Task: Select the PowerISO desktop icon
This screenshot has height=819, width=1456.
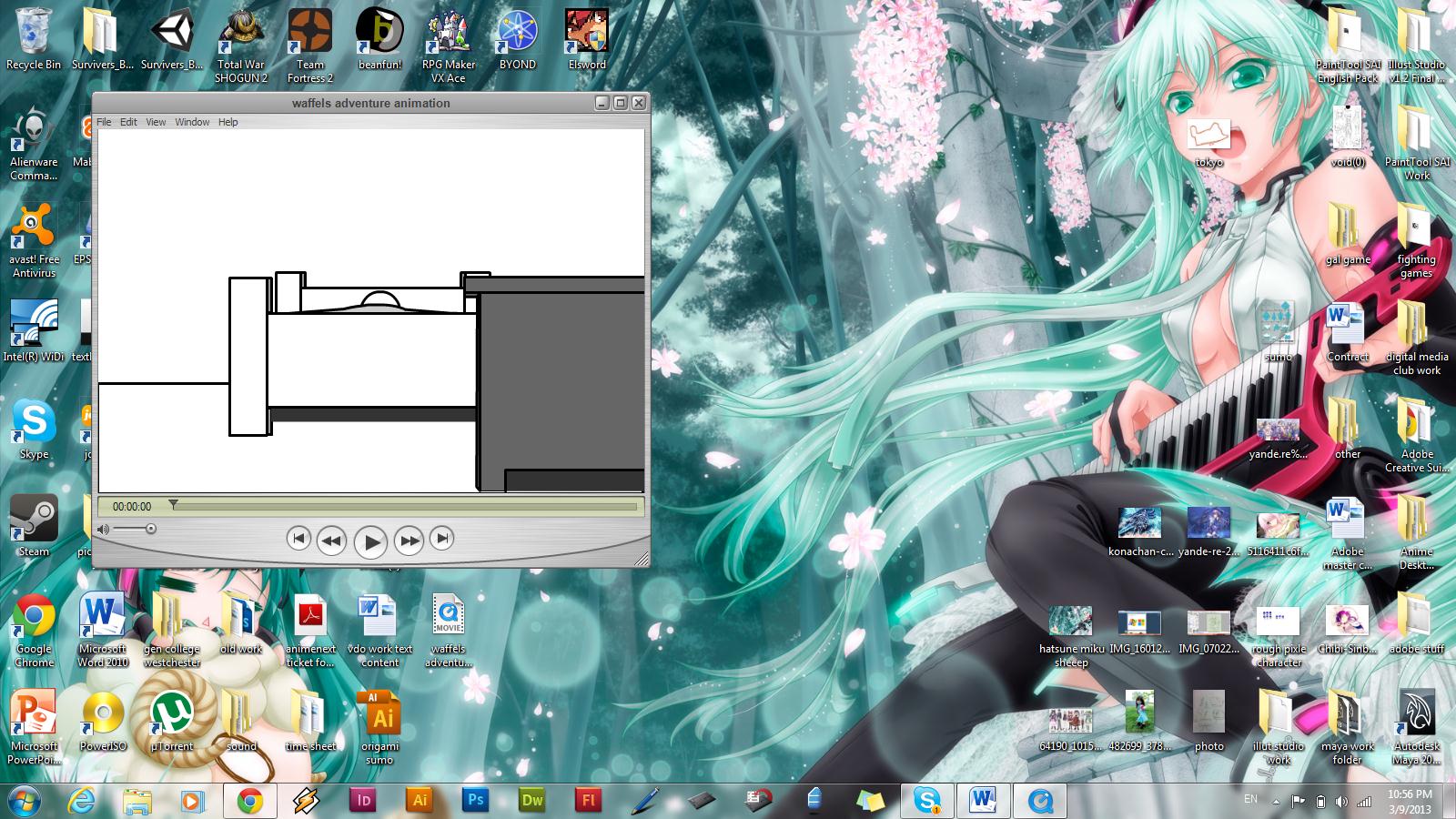Action: coord(103,721)
